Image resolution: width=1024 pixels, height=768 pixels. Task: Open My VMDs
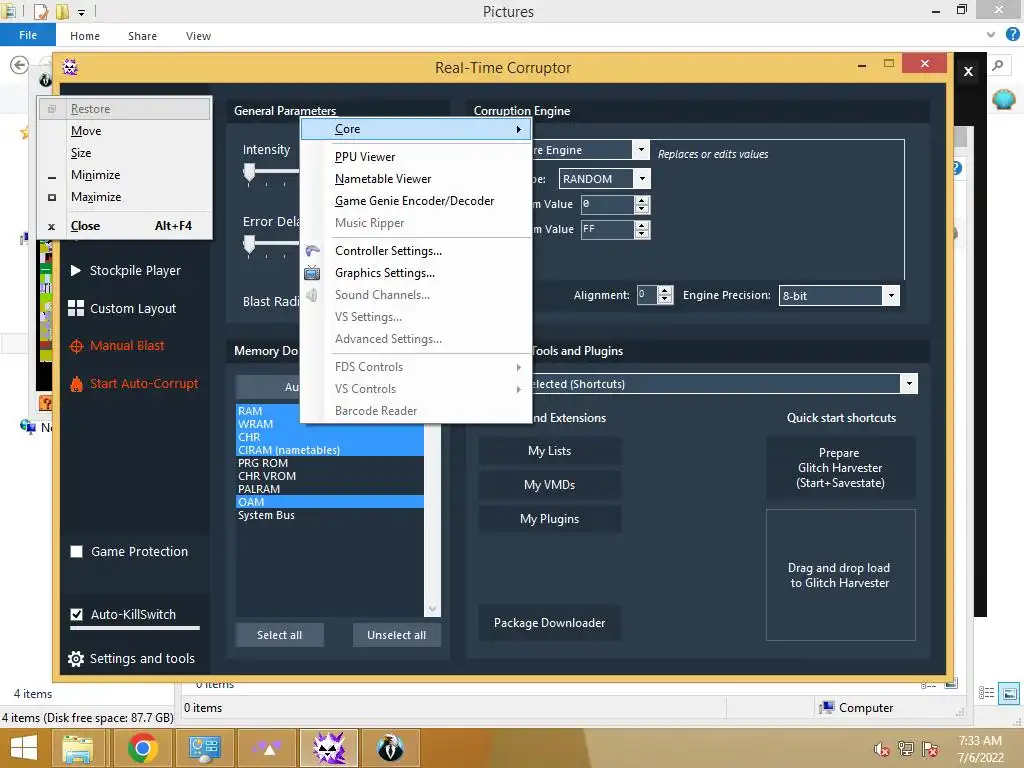[549, 485]
